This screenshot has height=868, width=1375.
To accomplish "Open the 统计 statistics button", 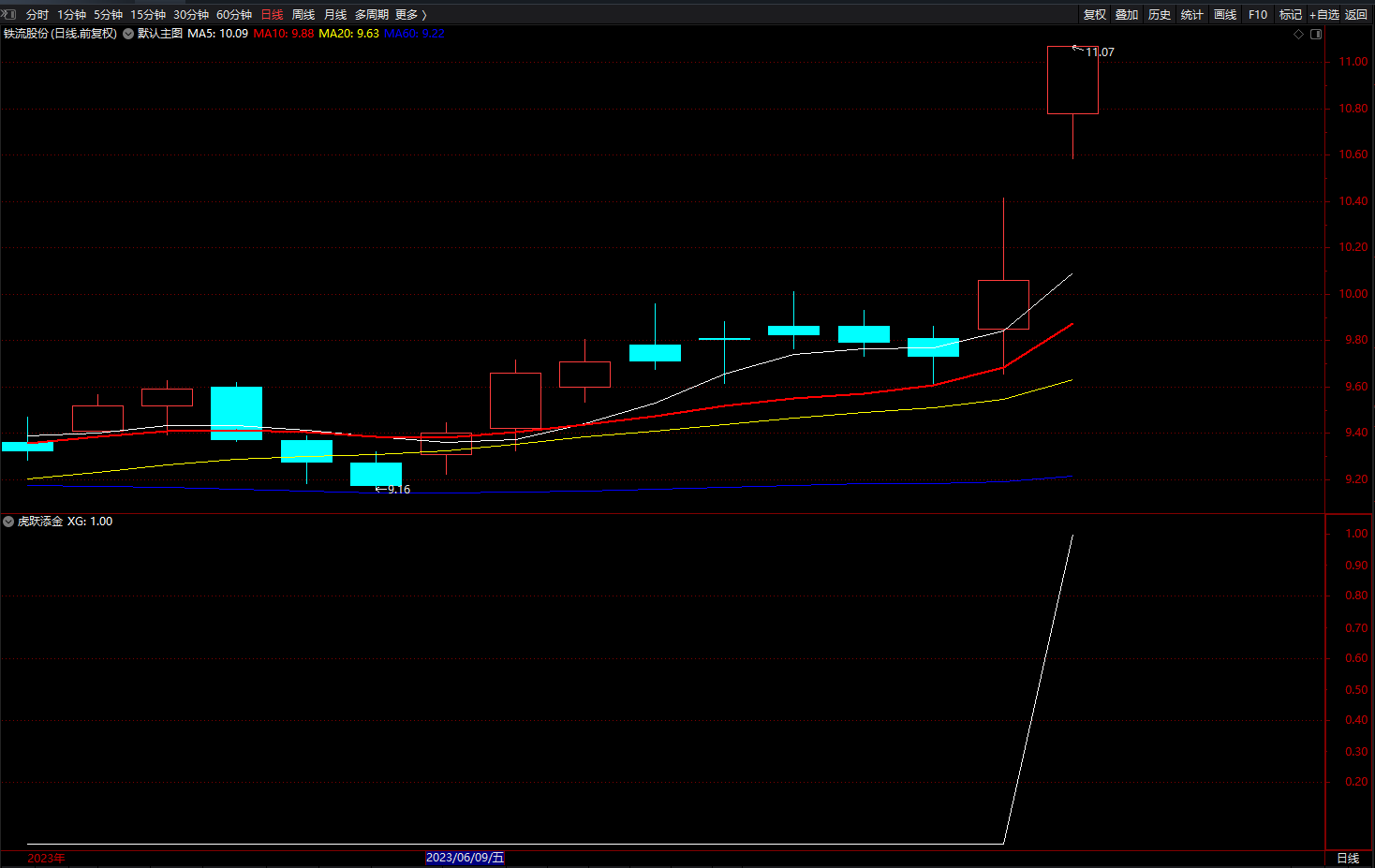I will 1192,15.
